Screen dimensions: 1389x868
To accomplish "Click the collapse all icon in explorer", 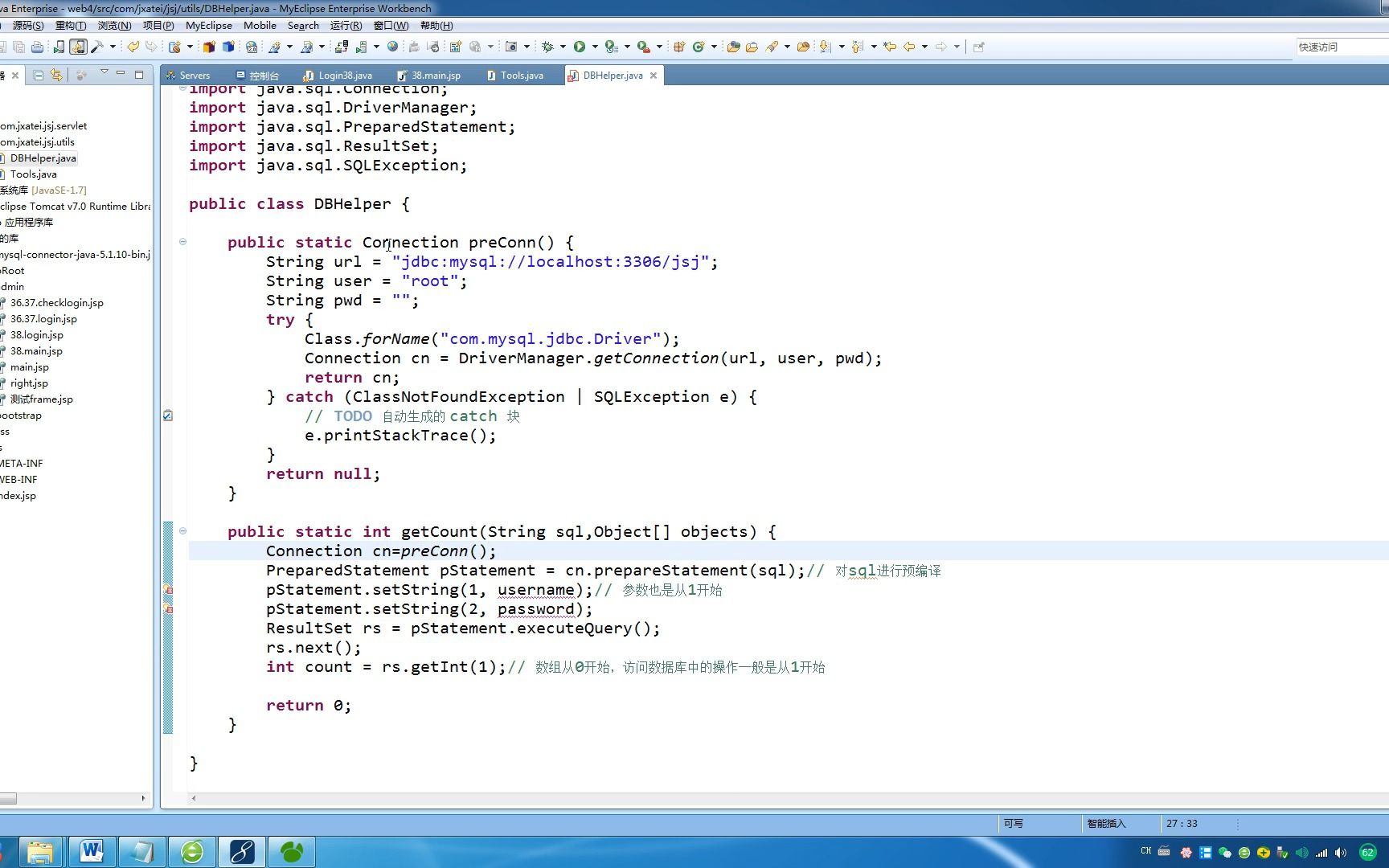I will (x=38, y=75).
